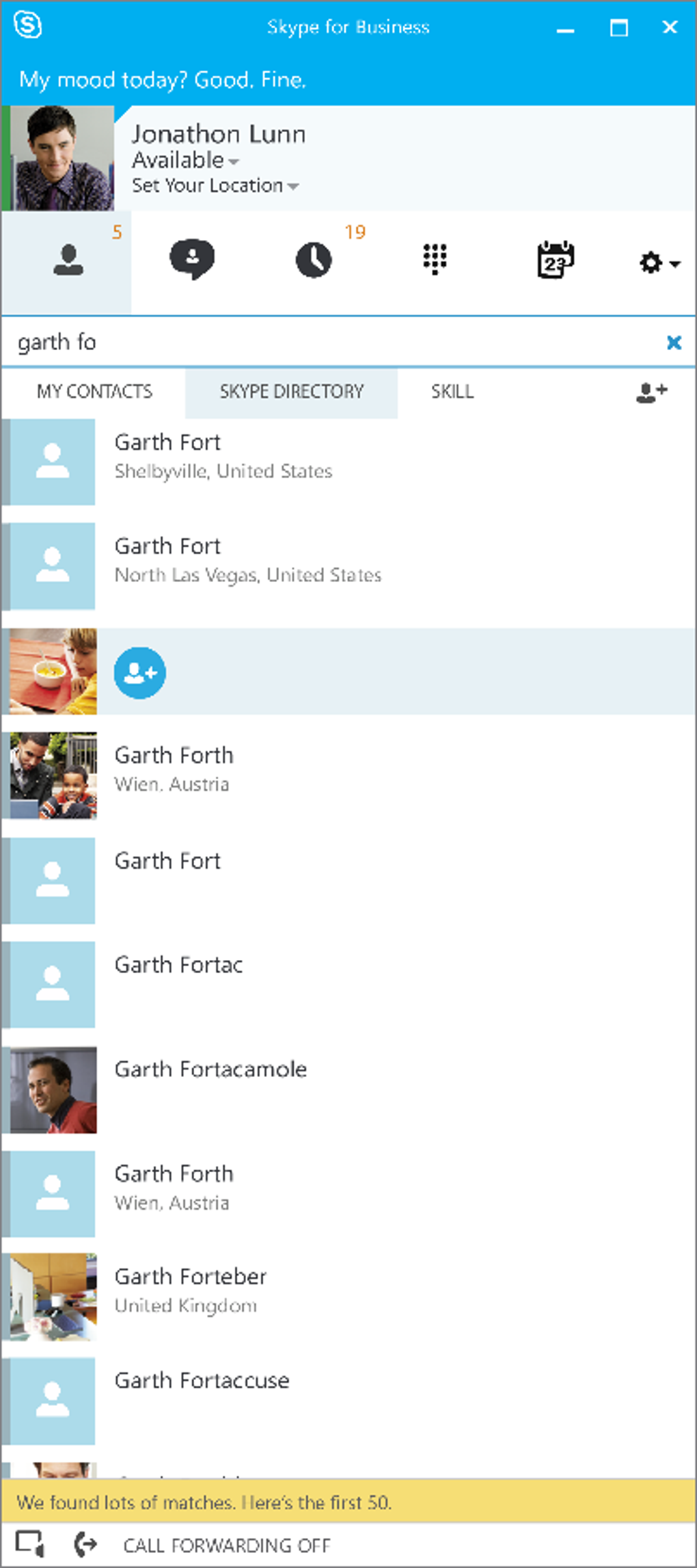Open the options gear dropdown arrow

[x=675, y=263]
